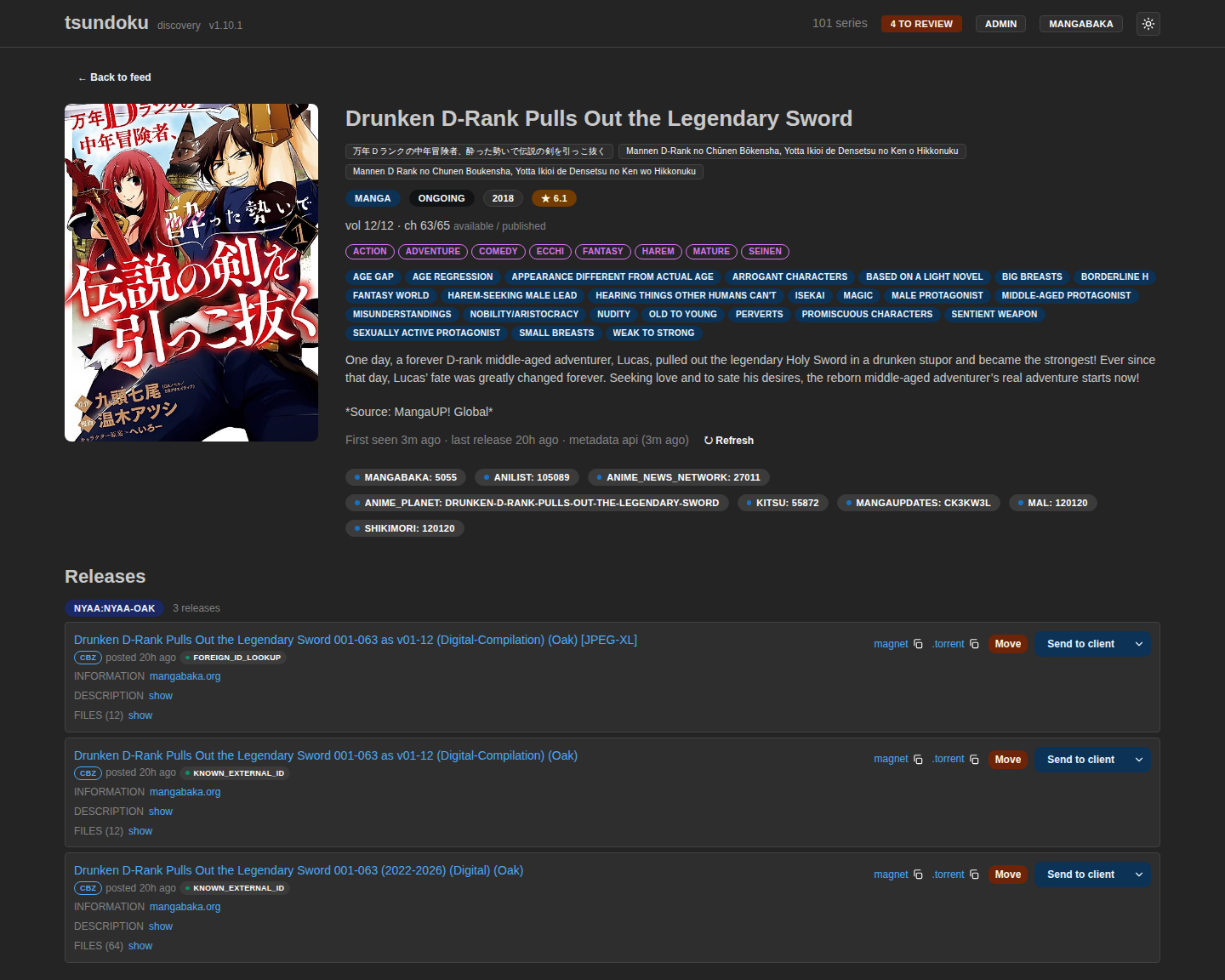Click the ANIME_PLANET ID chip
1225x980 pixels.
click(x=537, y=503)
